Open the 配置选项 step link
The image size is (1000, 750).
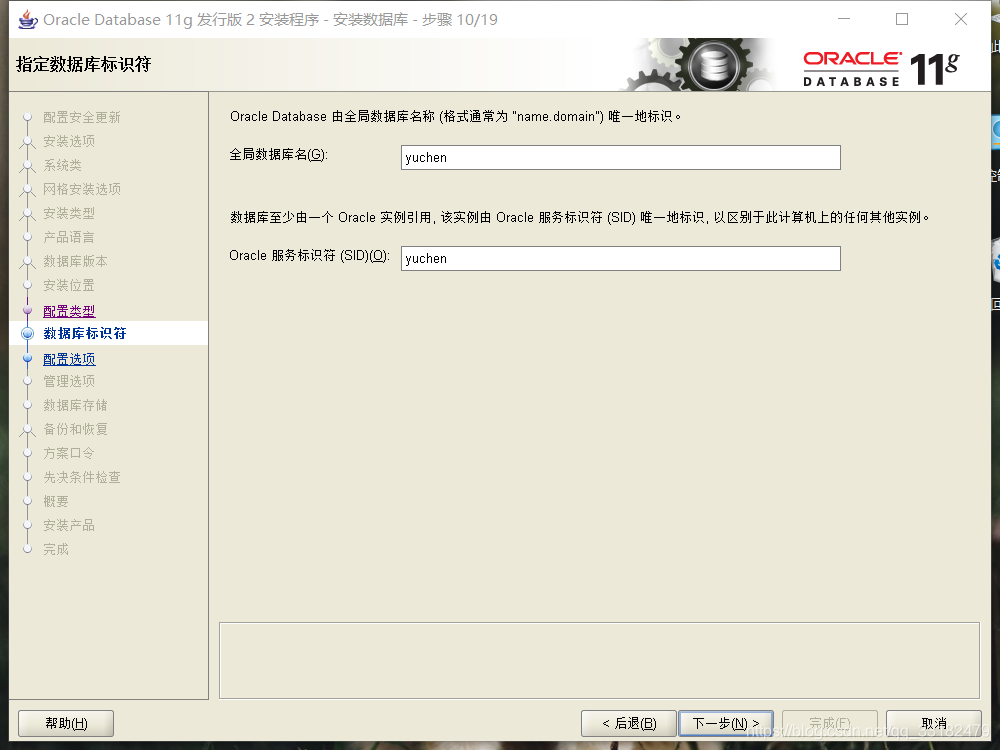[x=69, y=359]
